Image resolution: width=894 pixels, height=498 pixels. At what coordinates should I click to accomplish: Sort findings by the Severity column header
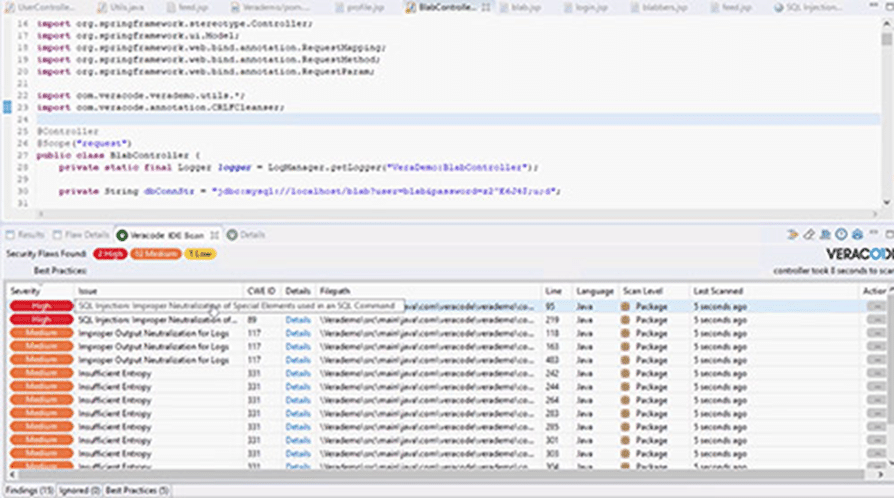point(26,291)
